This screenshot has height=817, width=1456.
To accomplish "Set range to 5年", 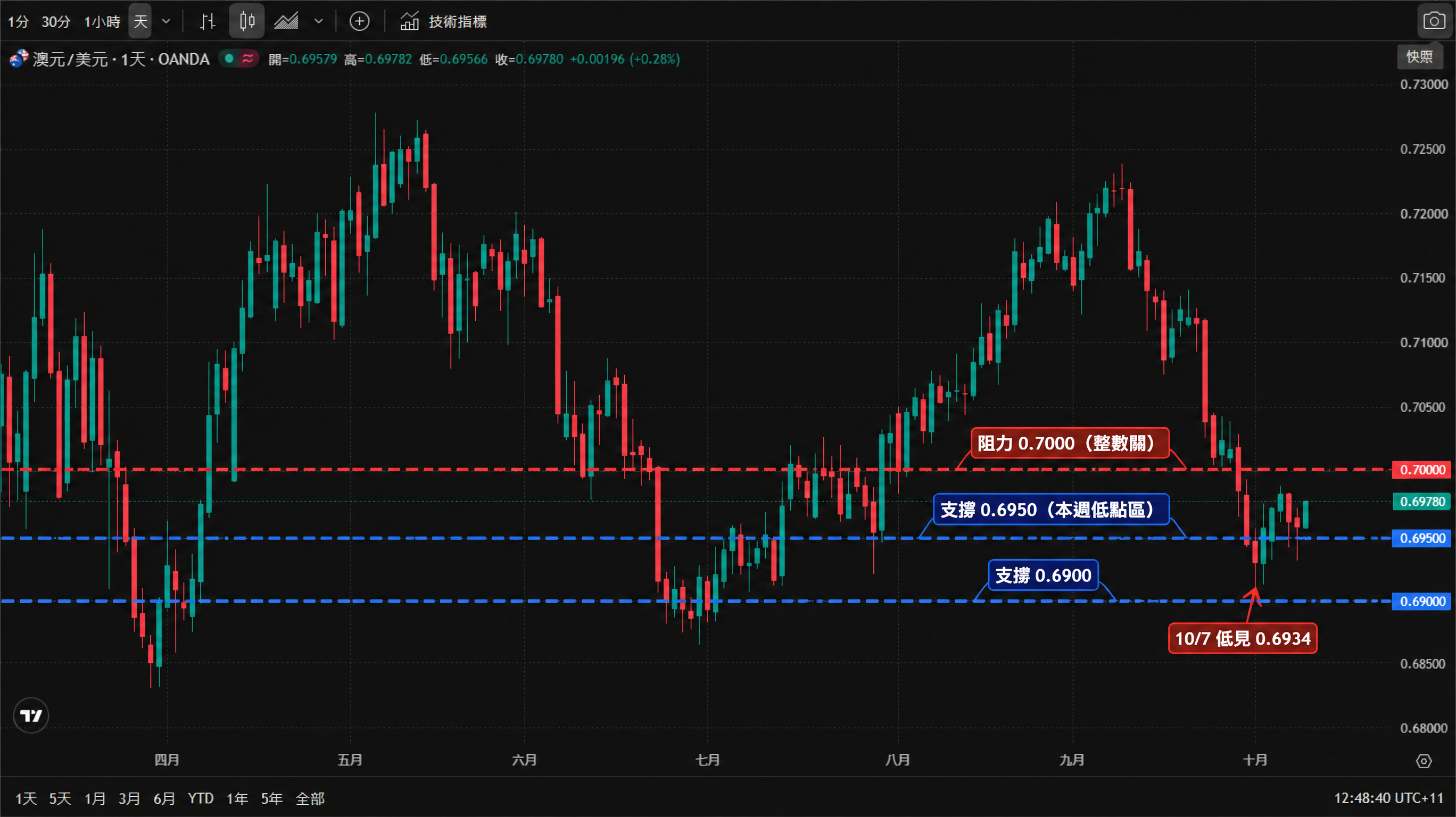I will [x=272, y=798].
